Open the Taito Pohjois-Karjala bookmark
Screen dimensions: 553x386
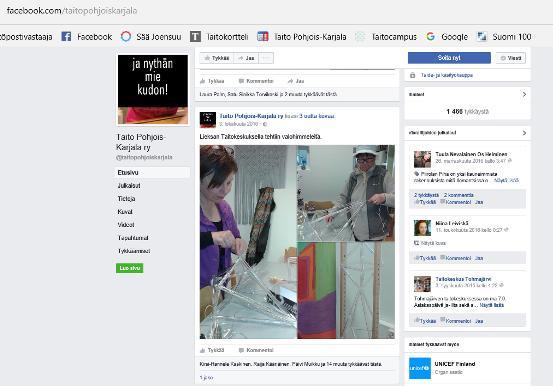point(302,37)
